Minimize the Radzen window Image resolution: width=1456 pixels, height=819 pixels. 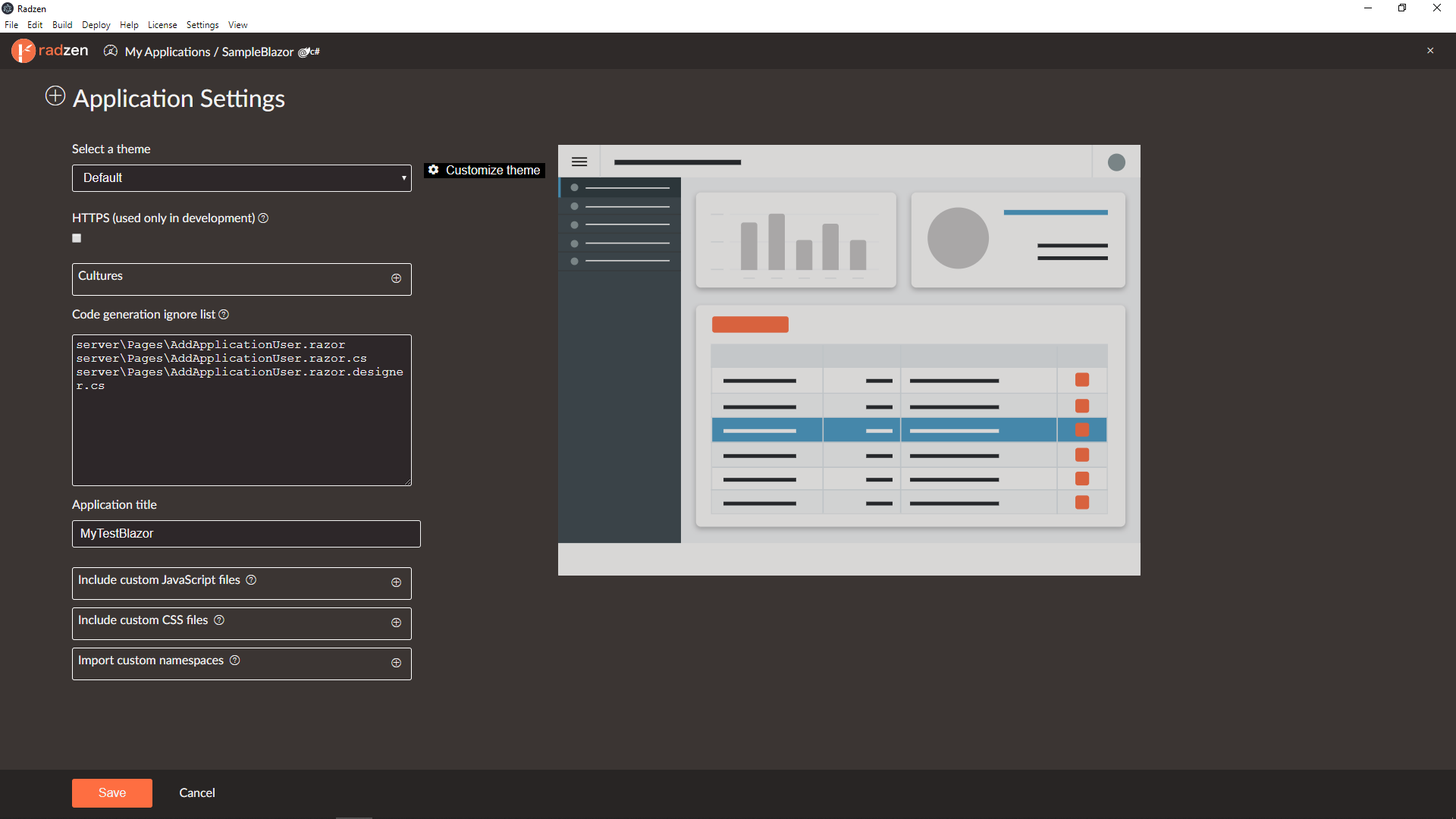click(1368, 8)
